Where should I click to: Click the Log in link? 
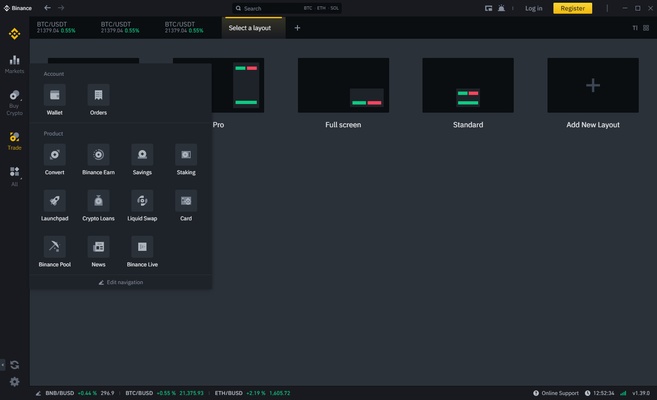[533, 8]
